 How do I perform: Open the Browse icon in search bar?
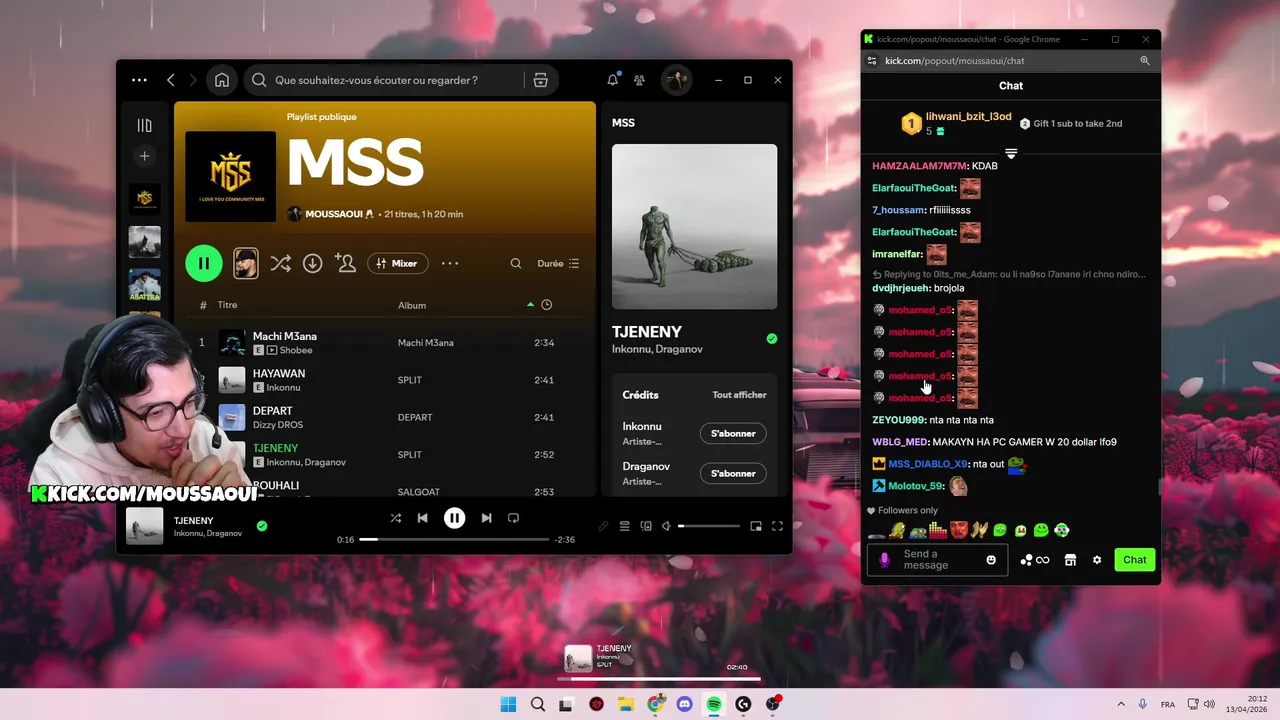tap(541, 80)
